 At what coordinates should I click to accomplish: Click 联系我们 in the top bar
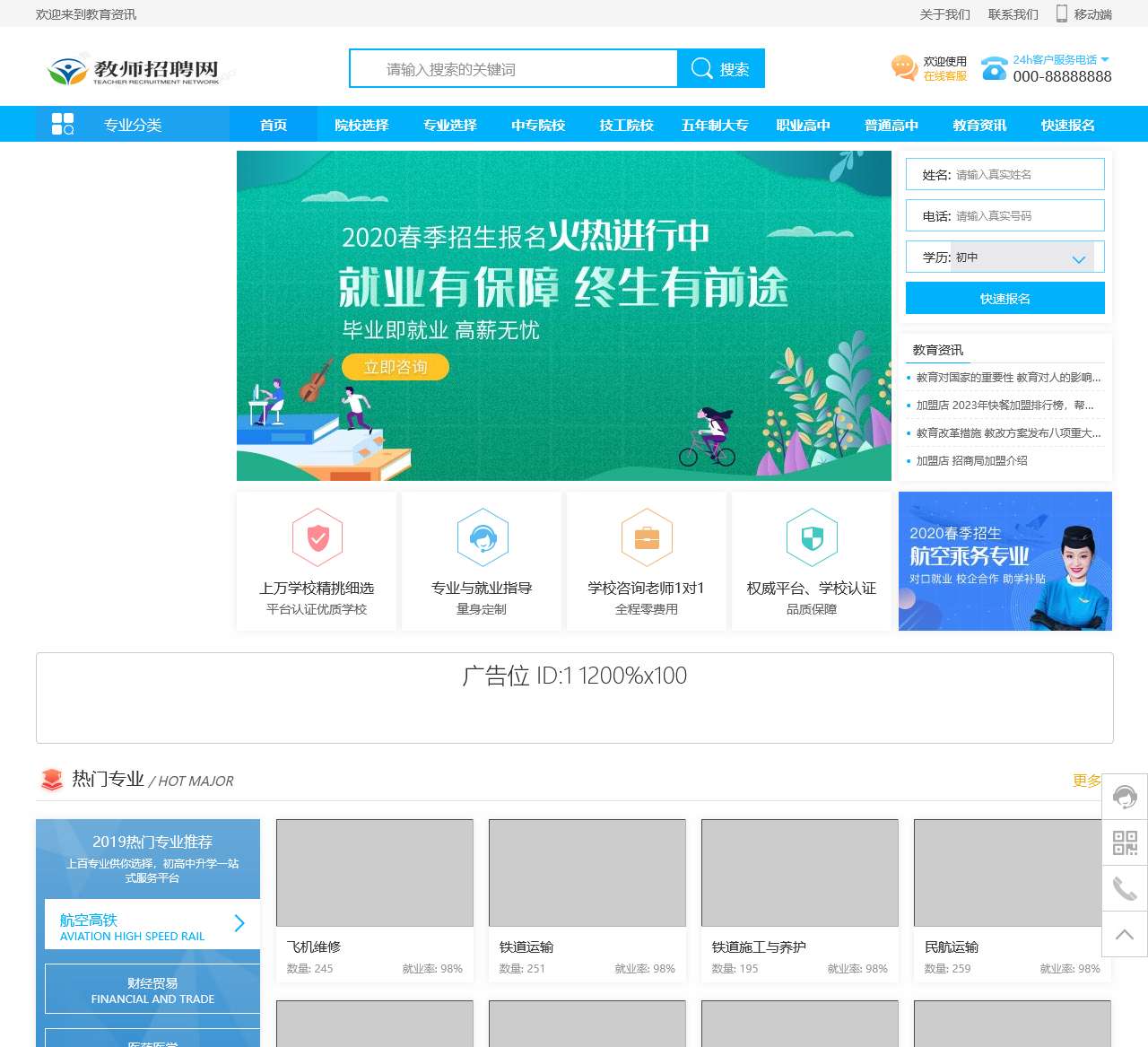pos(1013,14)
